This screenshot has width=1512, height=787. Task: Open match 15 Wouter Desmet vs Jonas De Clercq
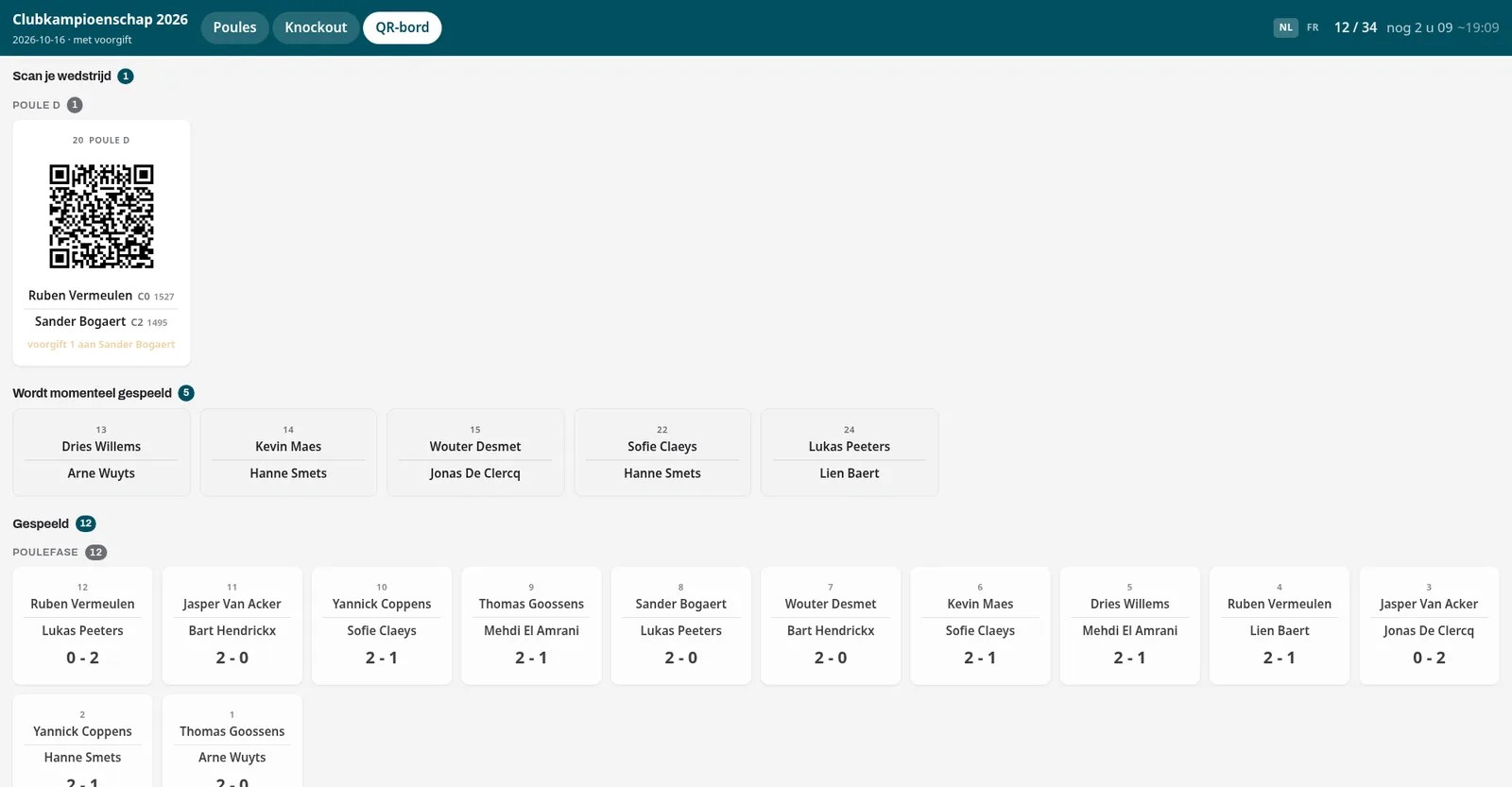pyautogui.click(x=475, y=453)
